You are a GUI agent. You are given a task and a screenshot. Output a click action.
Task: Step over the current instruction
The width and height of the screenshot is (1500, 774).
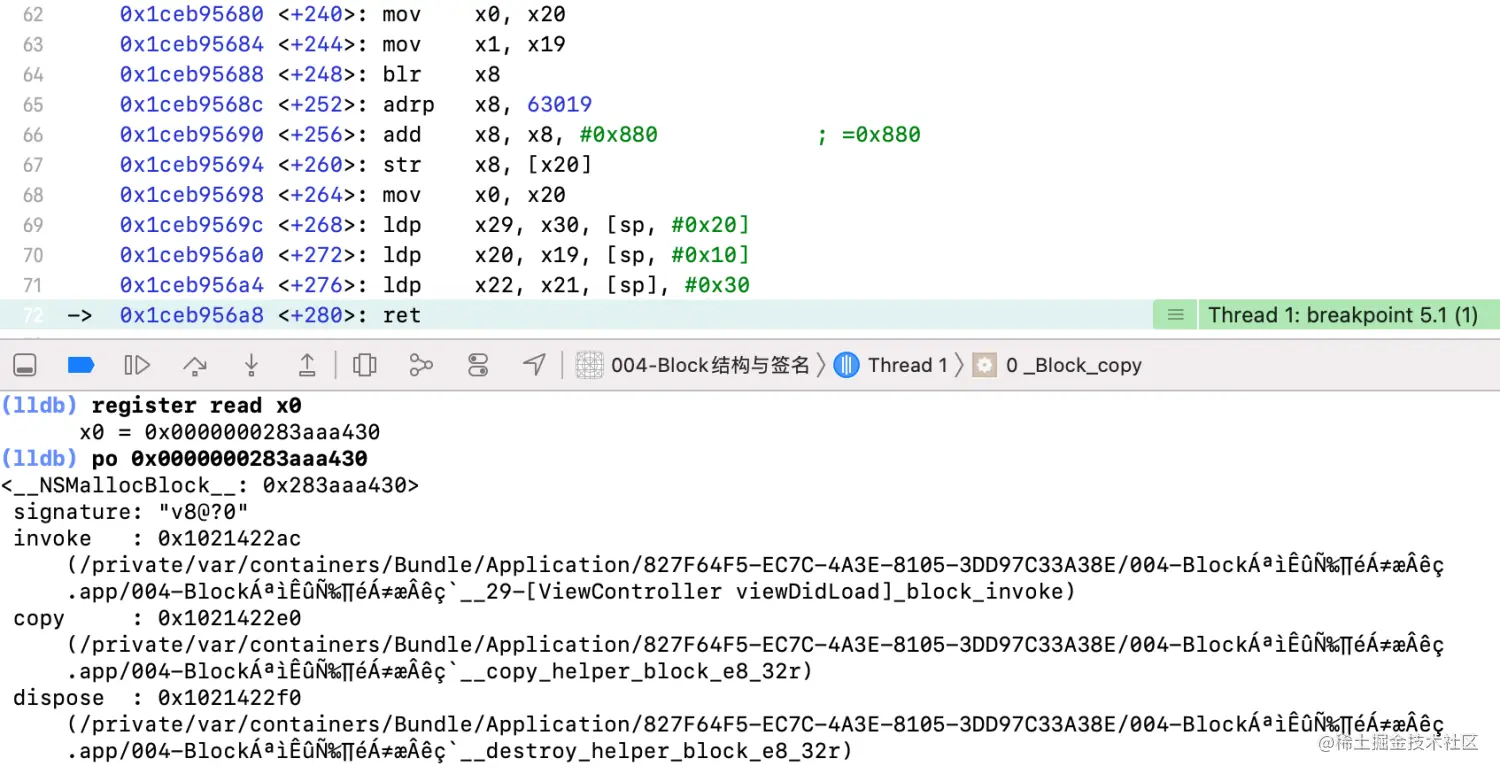194,365
